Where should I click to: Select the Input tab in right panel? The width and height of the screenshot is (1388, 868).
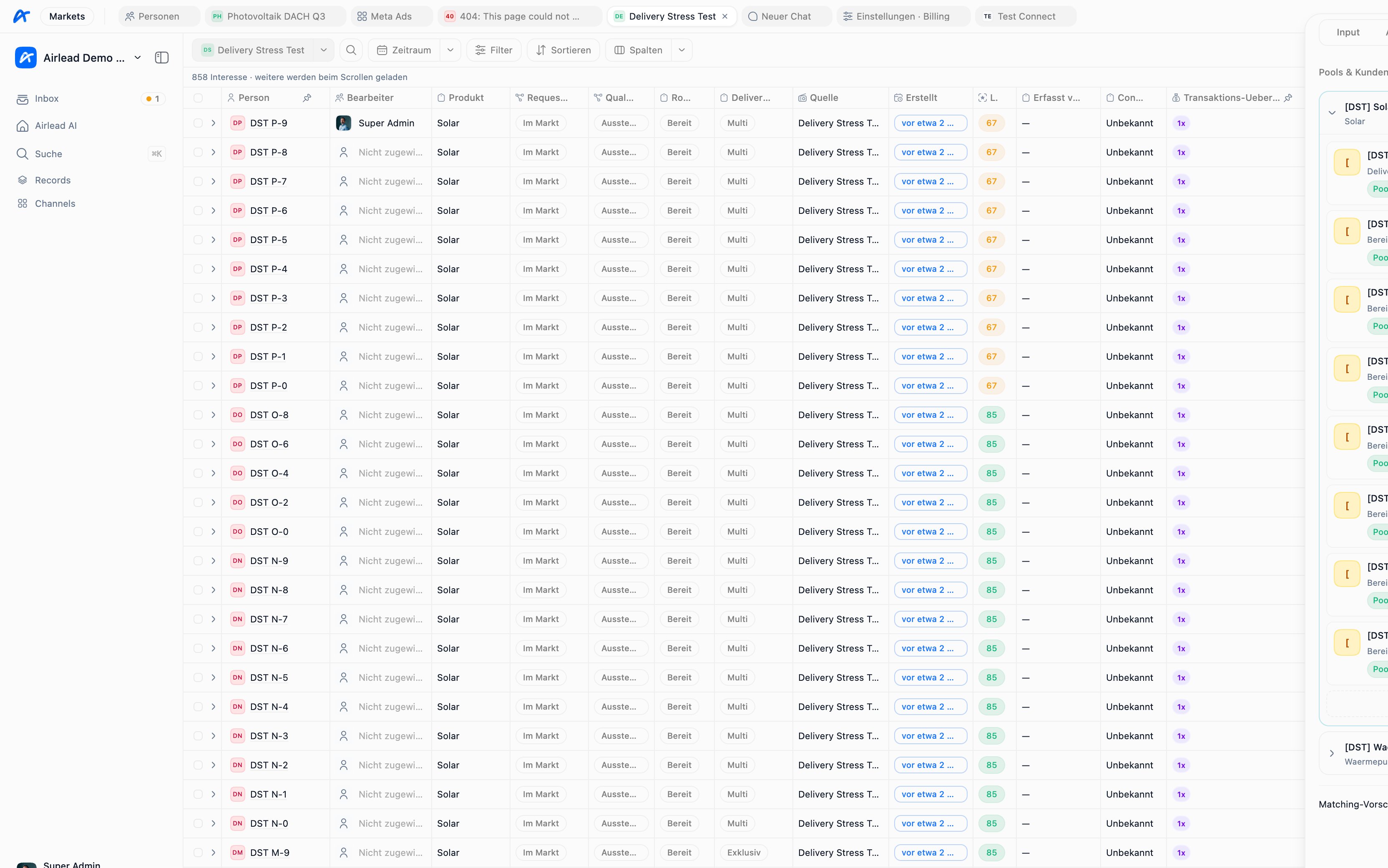1347,32
